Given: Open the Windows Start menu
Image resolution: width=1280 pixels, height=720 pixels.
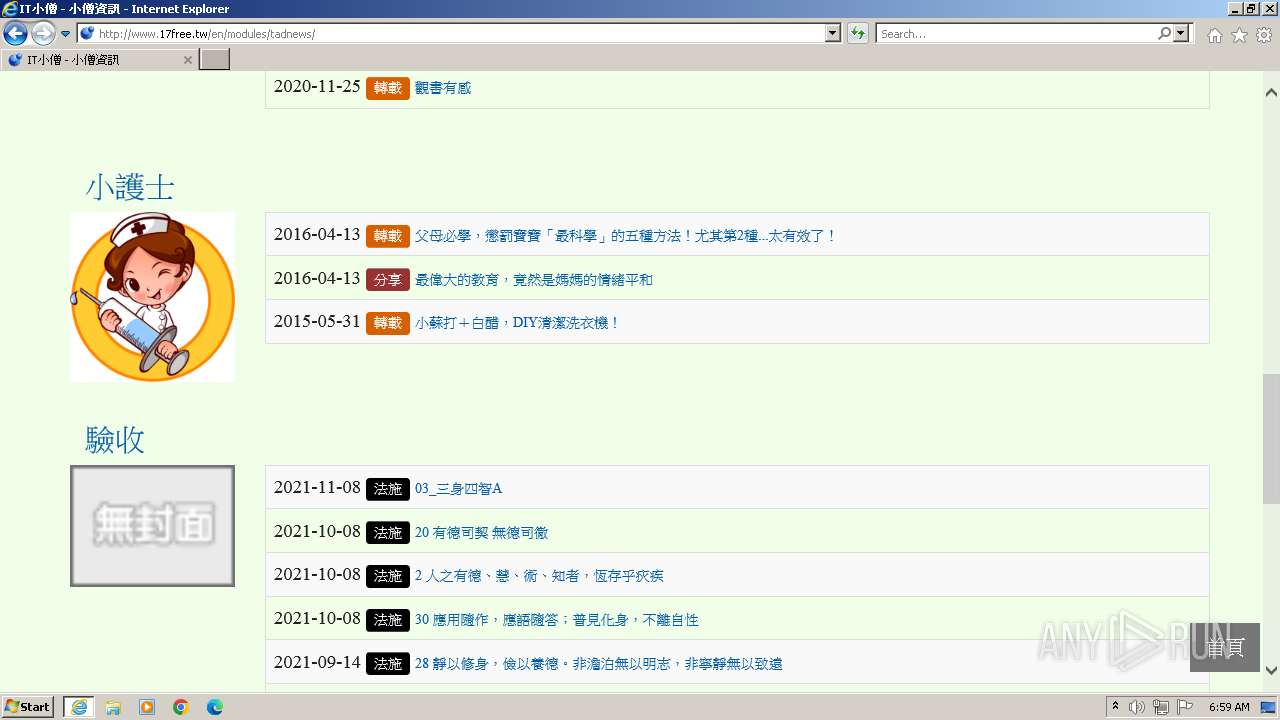Looking at the screenshot, I should (x=28, y=707).
